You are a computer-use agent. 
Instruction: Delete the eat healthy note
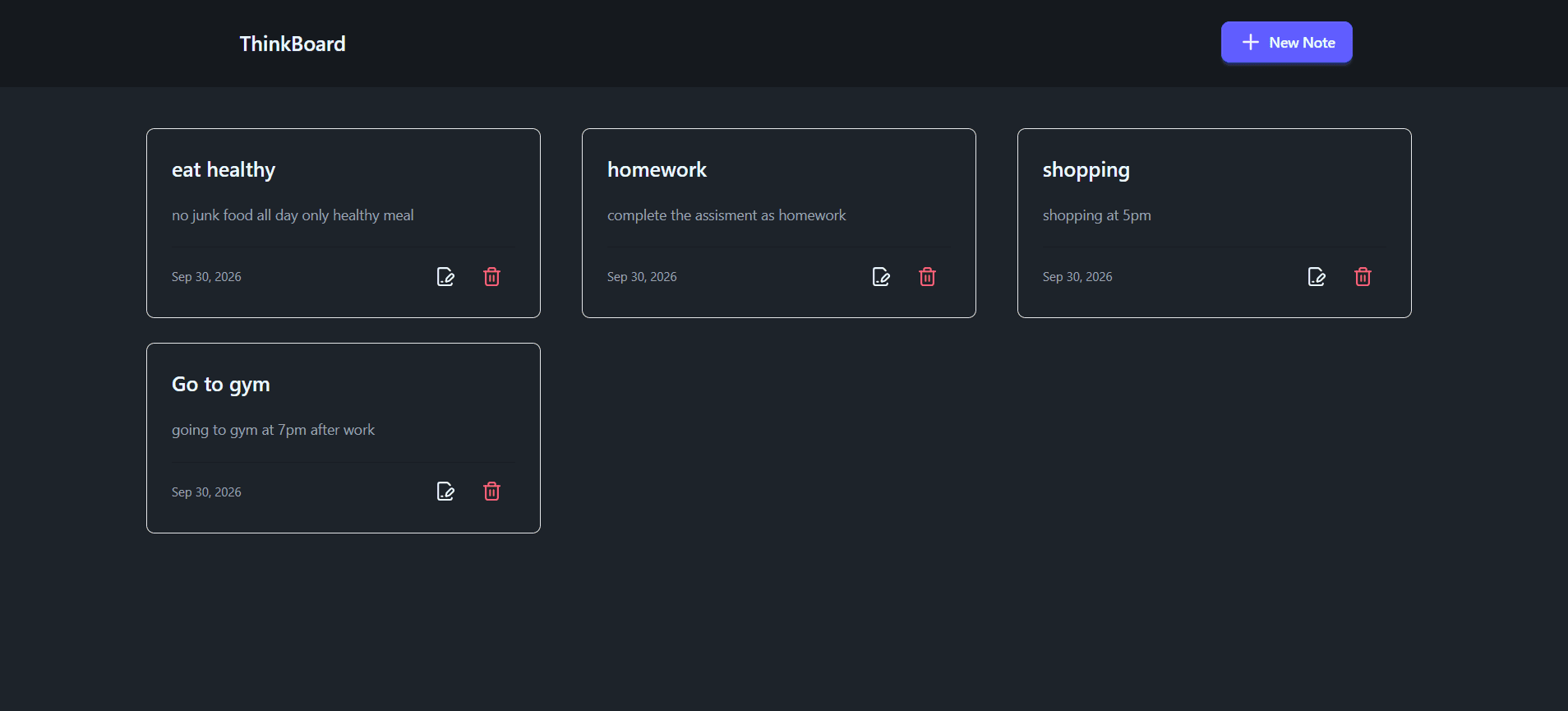[491, 277]
